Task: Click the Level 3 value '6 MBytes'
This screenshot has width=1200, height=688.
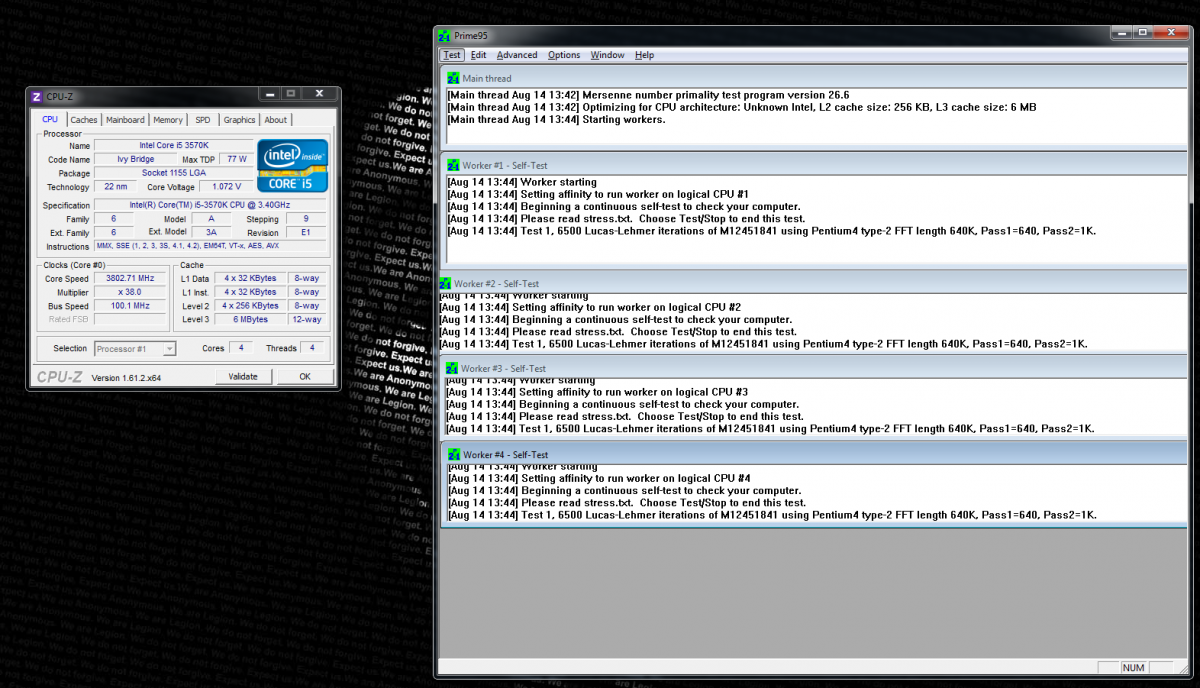Action: (x=251, y=320)
